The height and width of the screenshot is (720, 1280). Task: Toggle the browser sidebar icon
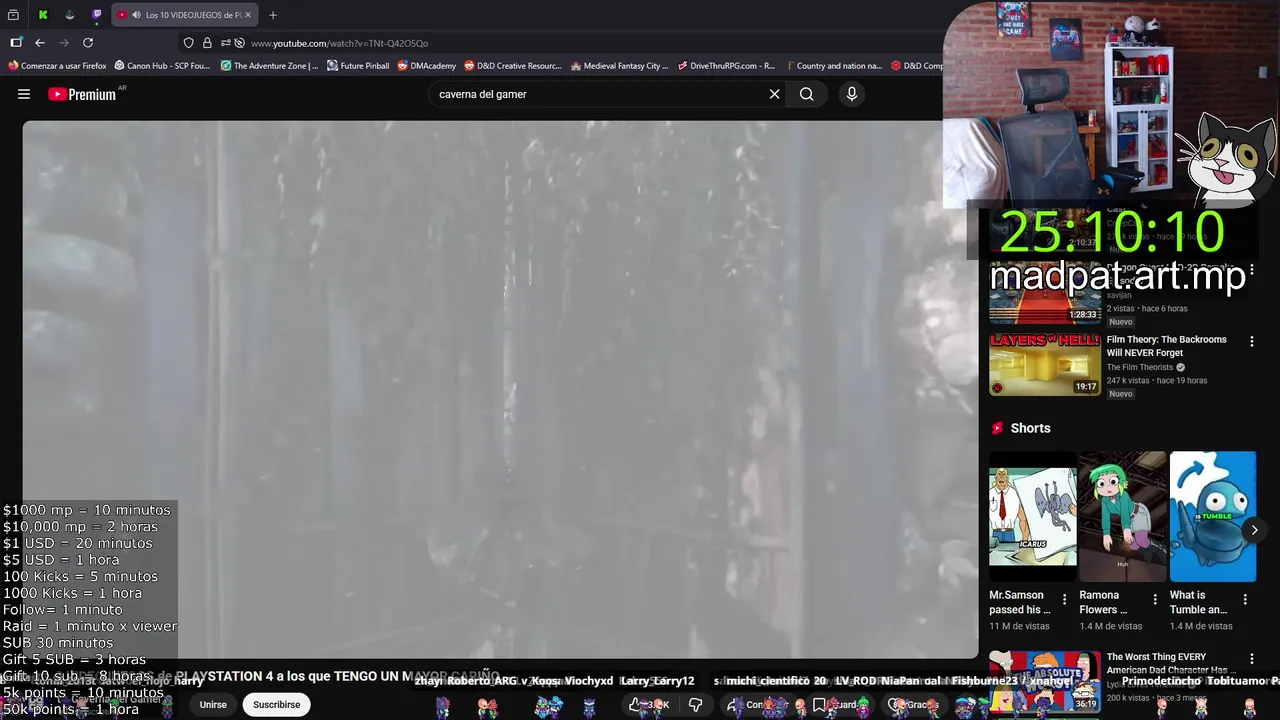[16, 43]
